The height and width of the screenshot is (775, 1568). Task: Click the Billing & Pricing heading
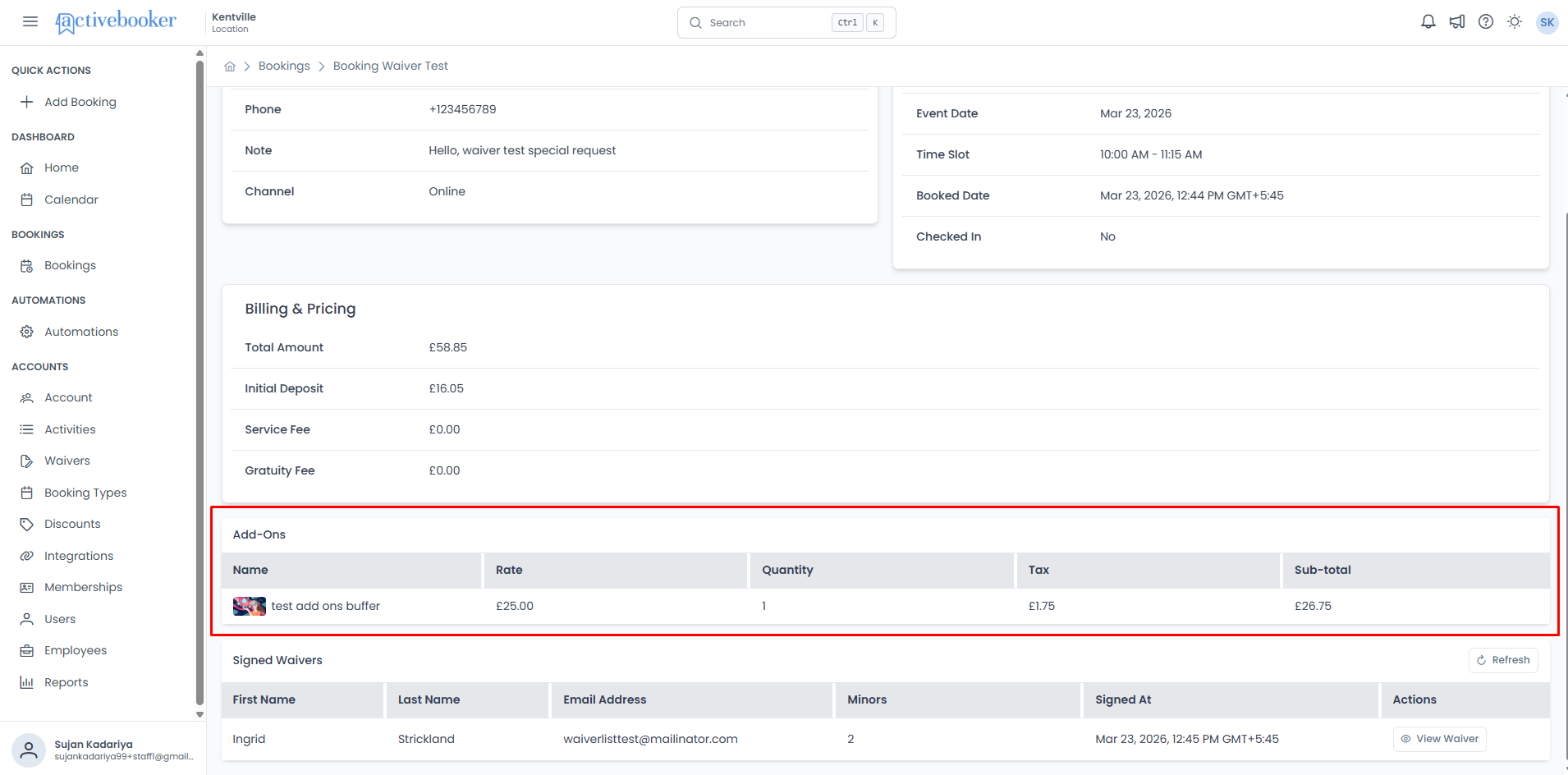tap(300, 309)
